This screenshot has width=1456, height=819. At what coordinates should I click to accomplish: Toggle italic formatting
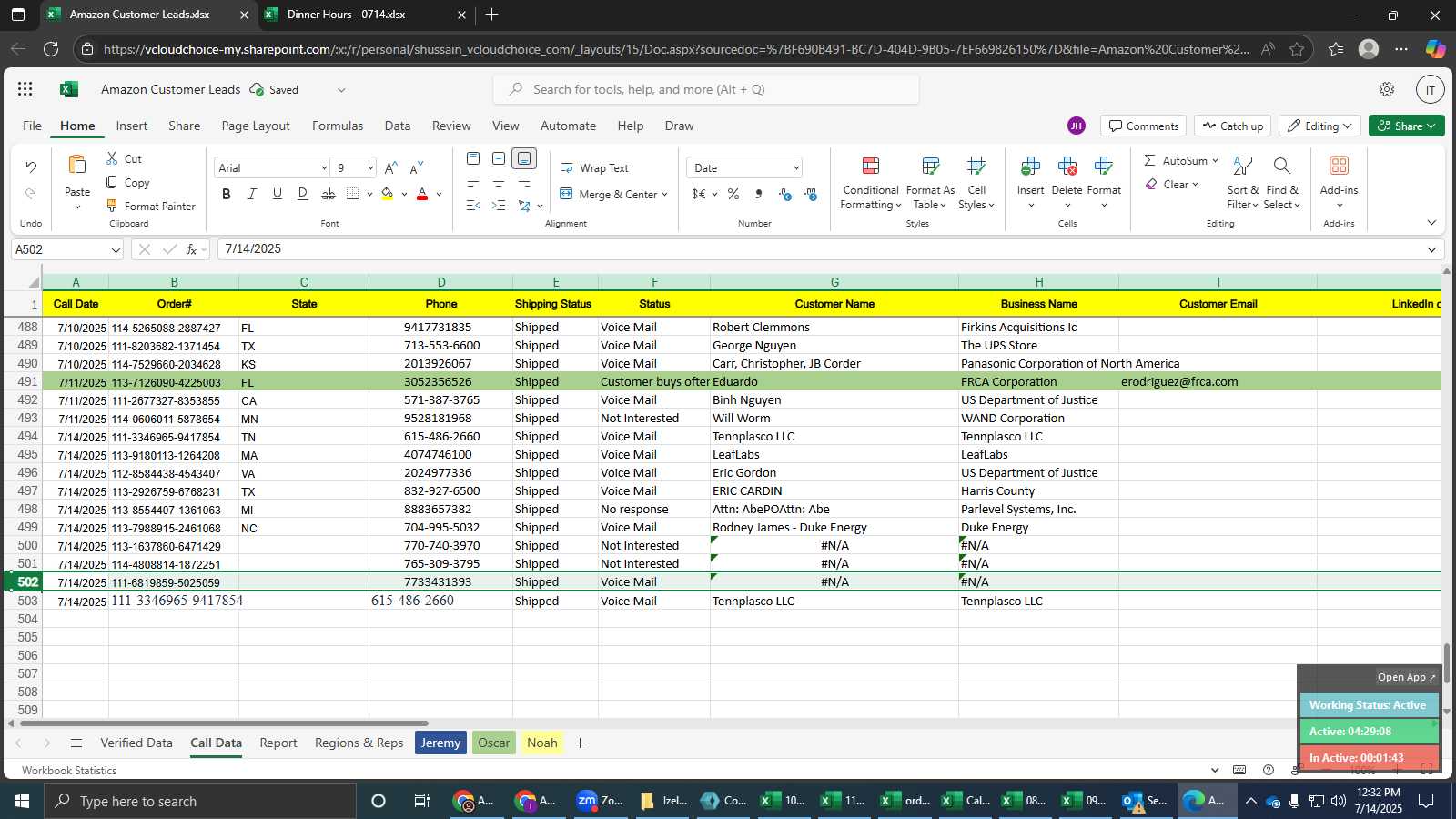[x=252, y=194]
